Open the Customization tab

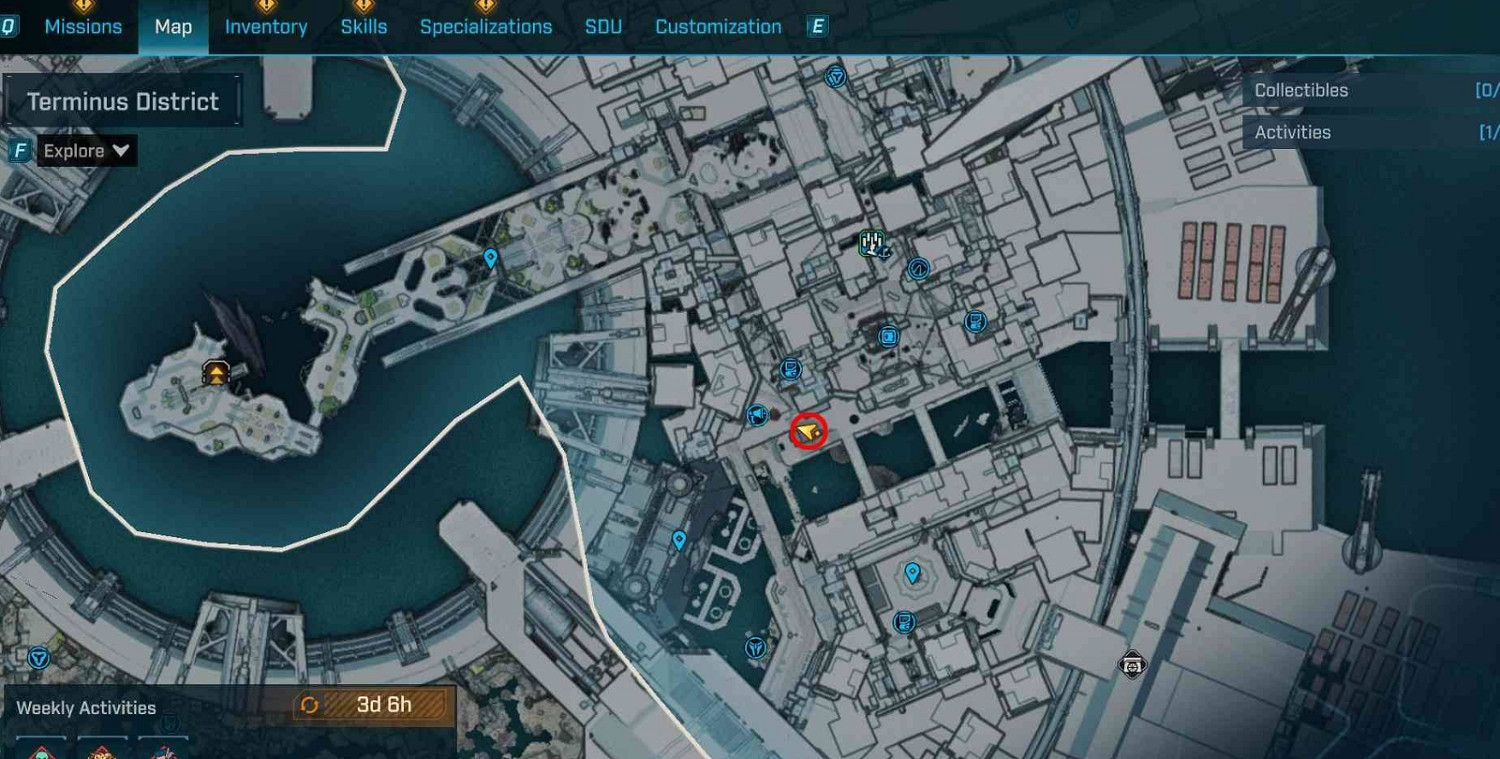[718, 26]
